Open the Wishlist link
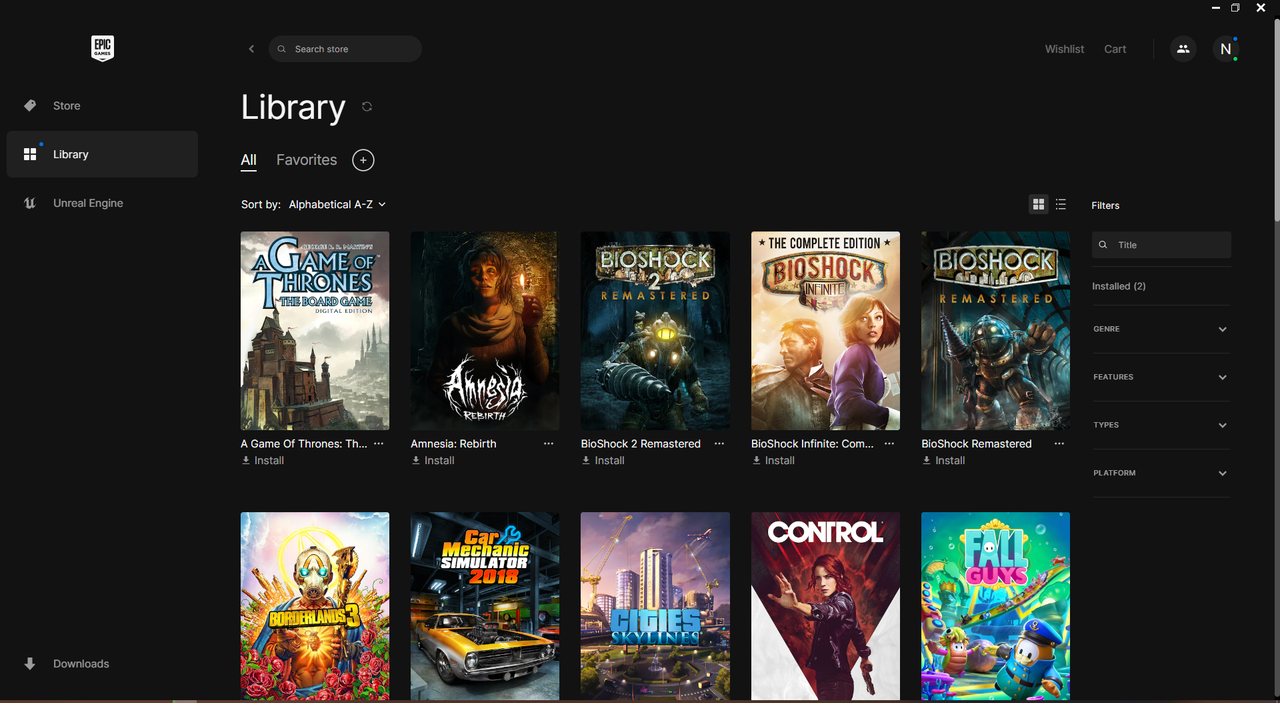 point(1064,49)
